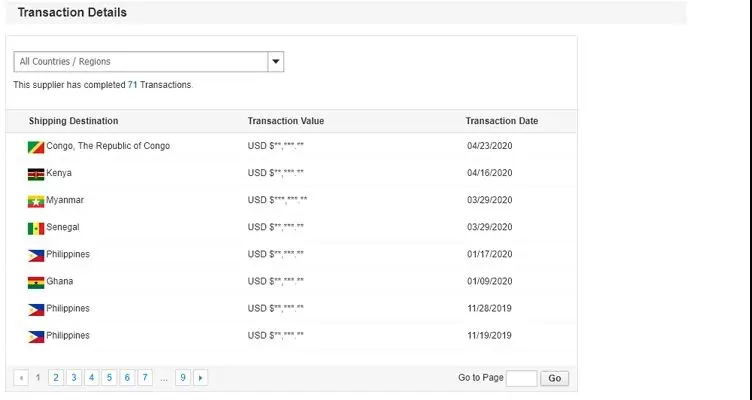
Task: Select page 7 in pagination
Action: (145, 378)
